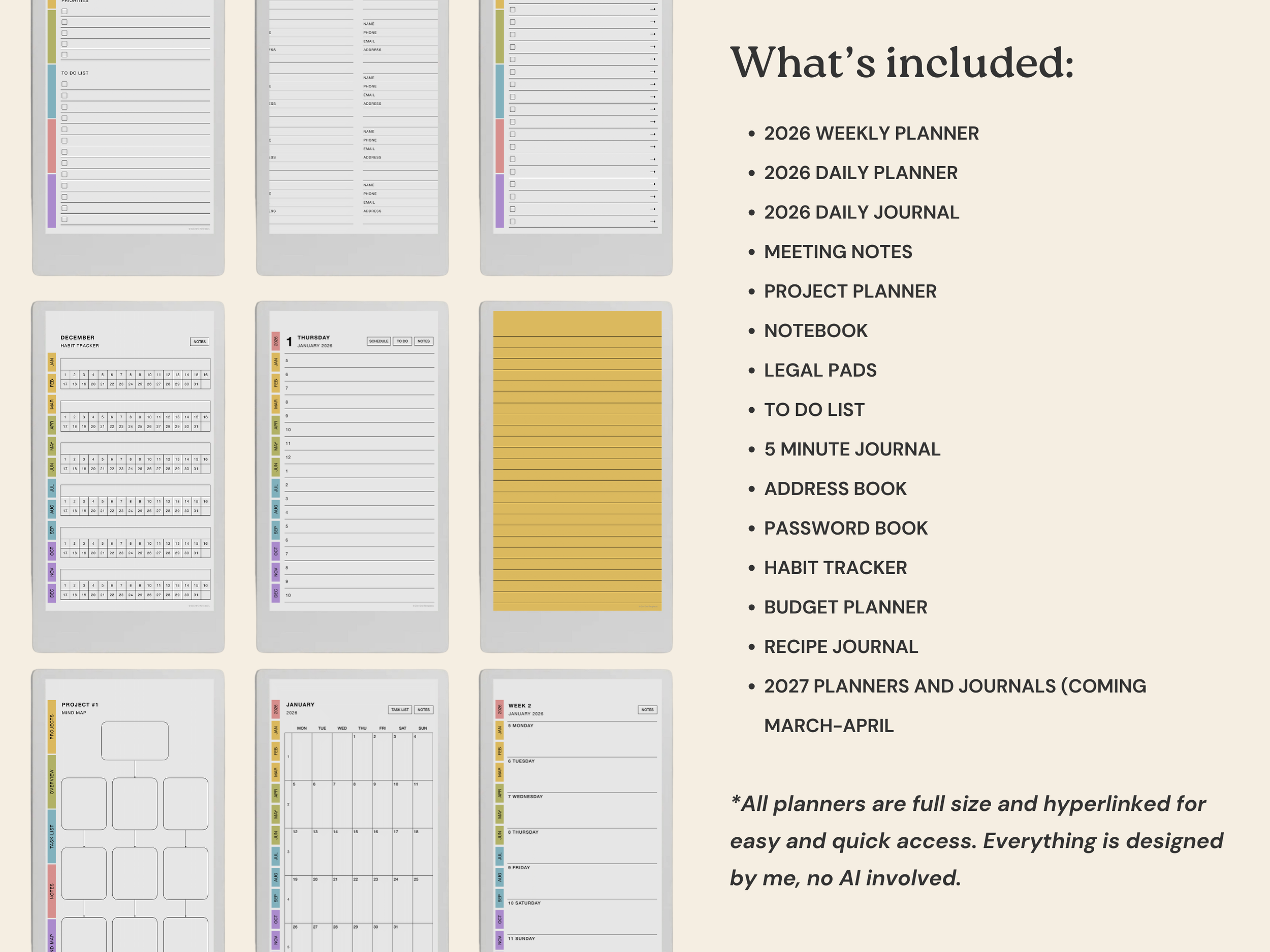Image resolution: width=1270 pixels, height=952 pixels.
Task: Open the TASK LIST side tab on project page
Action: click(52, 836)
